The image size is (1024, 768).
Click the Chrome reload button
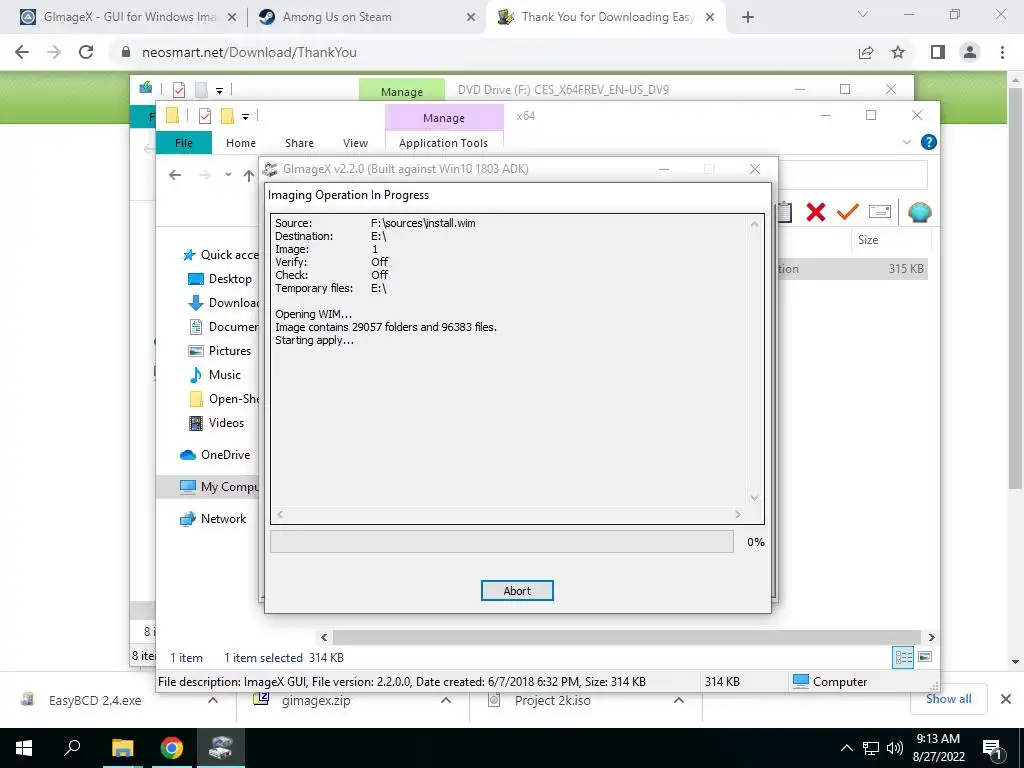[86, 52]
